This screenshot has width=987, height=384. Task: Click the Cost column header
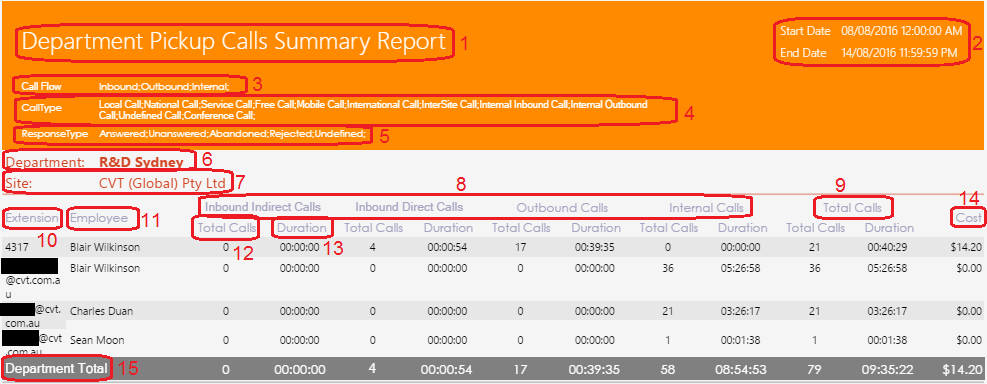coord(969,218)
